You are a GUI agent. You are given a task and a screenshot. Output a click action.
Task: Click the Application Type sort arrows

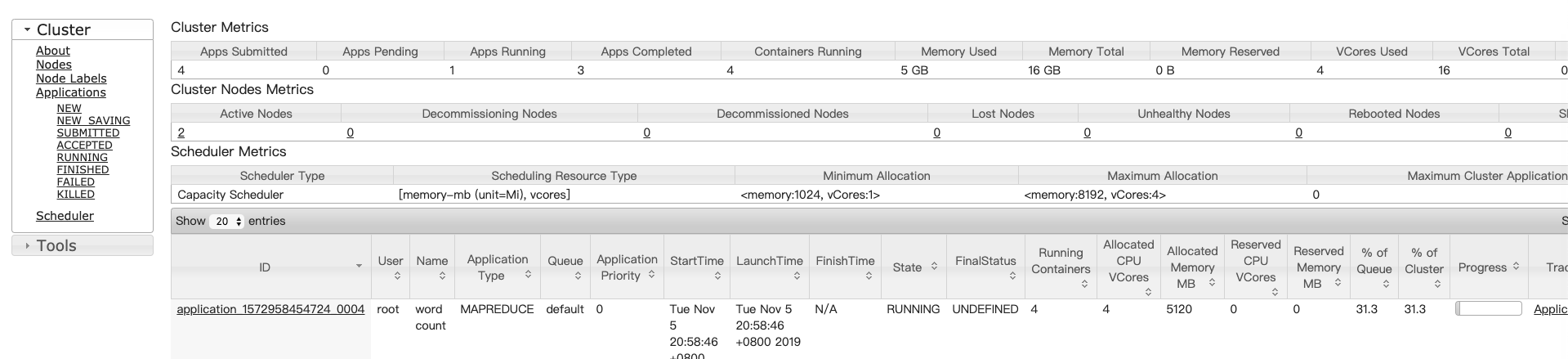pos(528,275)
